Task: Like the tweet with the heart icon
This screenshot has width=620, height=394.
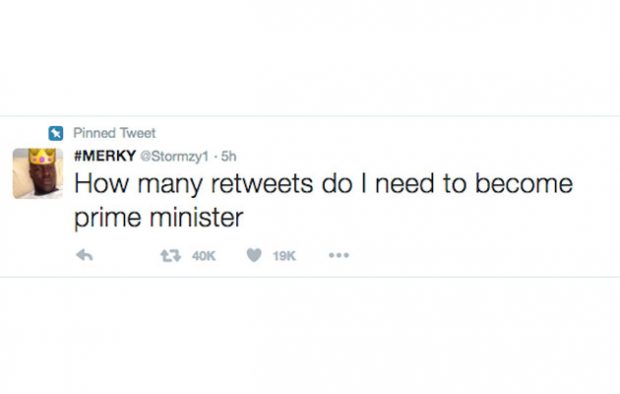Action: tap(254, 255)
